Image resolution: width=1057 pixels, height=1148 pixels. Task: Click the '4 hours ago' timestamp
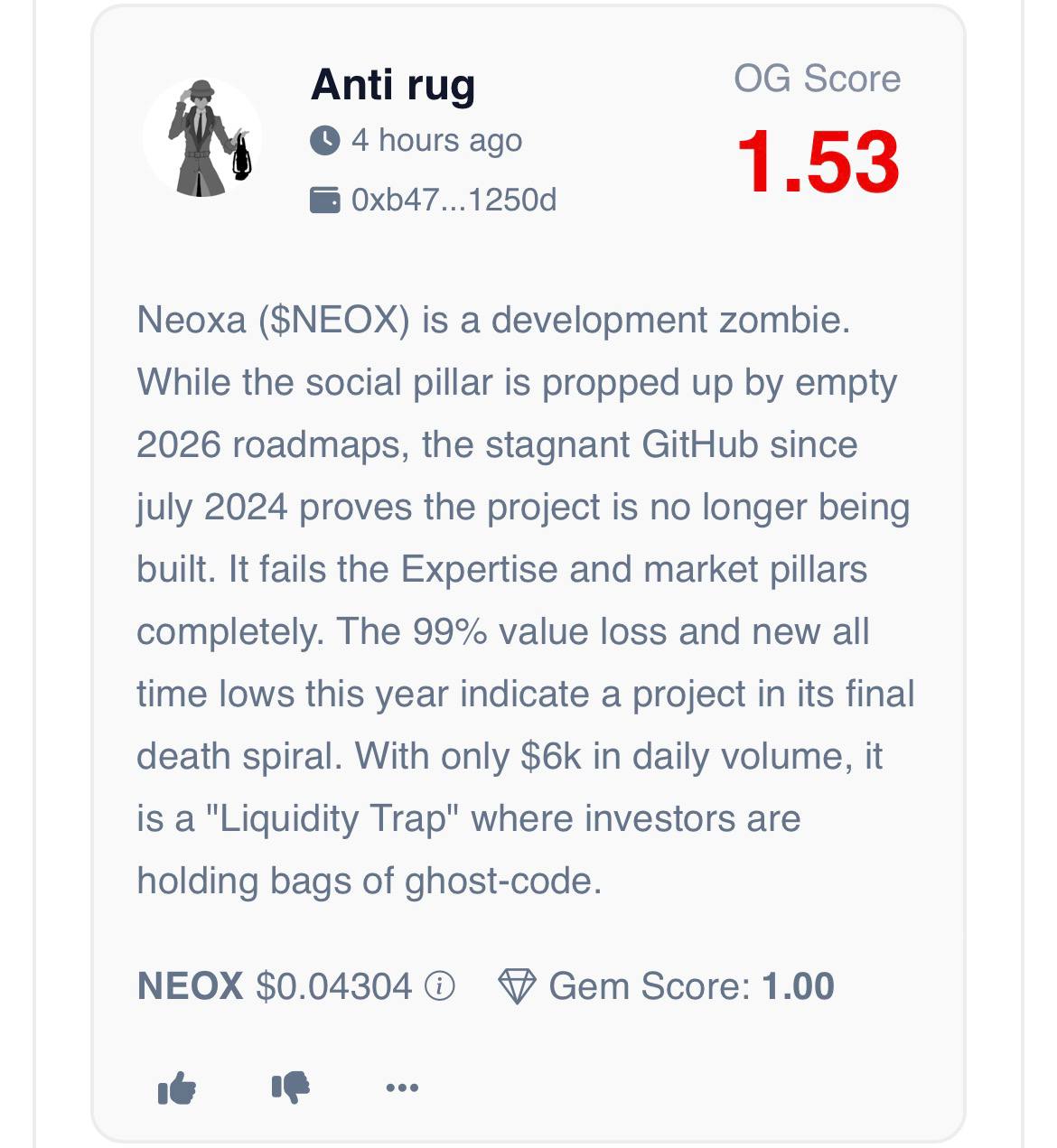click(x=436, y=141)
